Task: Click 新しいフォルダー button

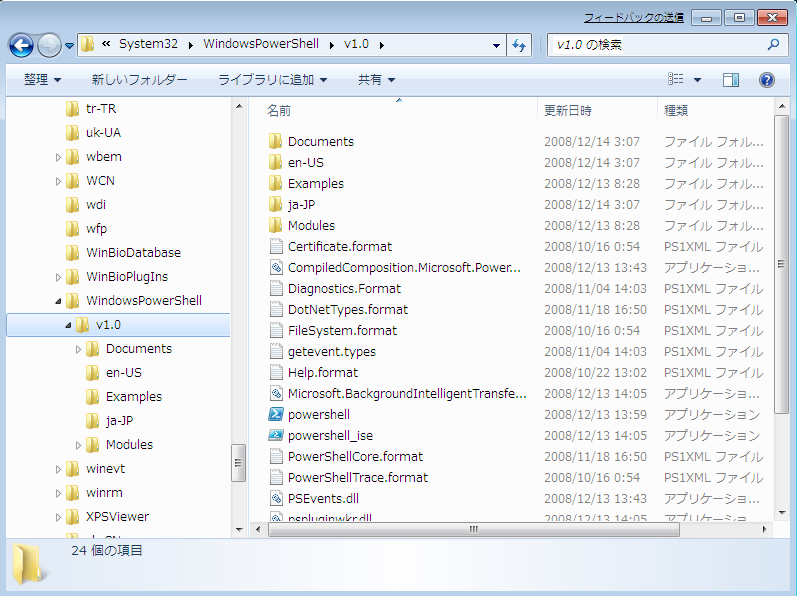Action: tap(139, 79)
